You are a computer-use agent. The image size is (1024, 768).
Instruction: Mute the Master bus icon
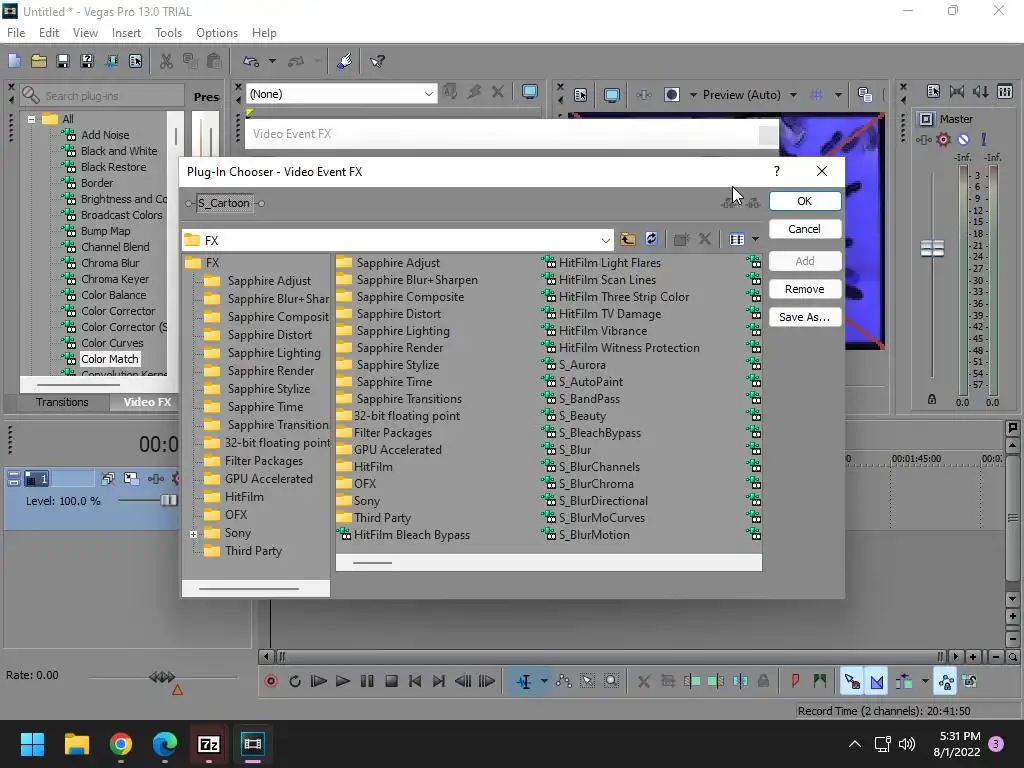pyautogui.click(x=963, y=139)
